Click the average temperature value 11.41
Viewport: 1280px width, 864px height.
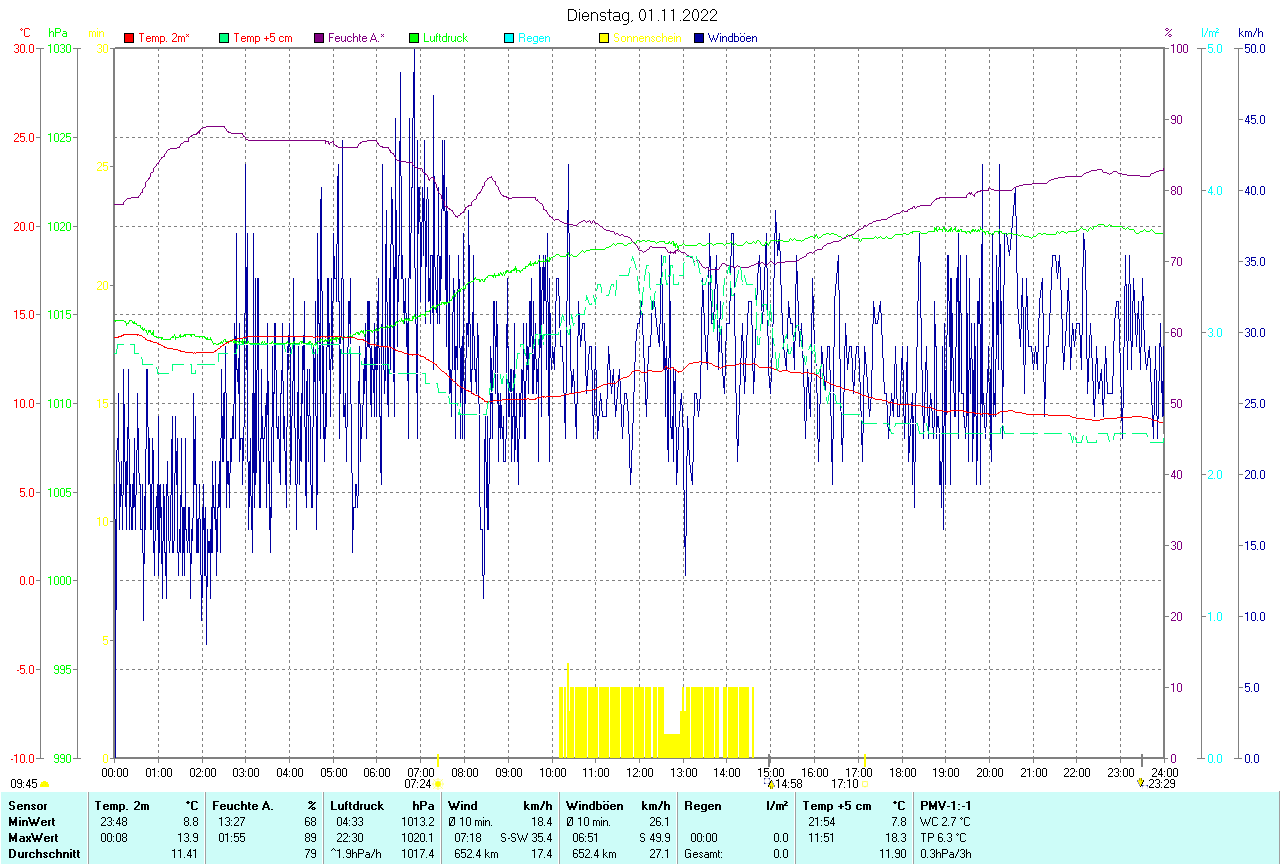pos(185,853)
